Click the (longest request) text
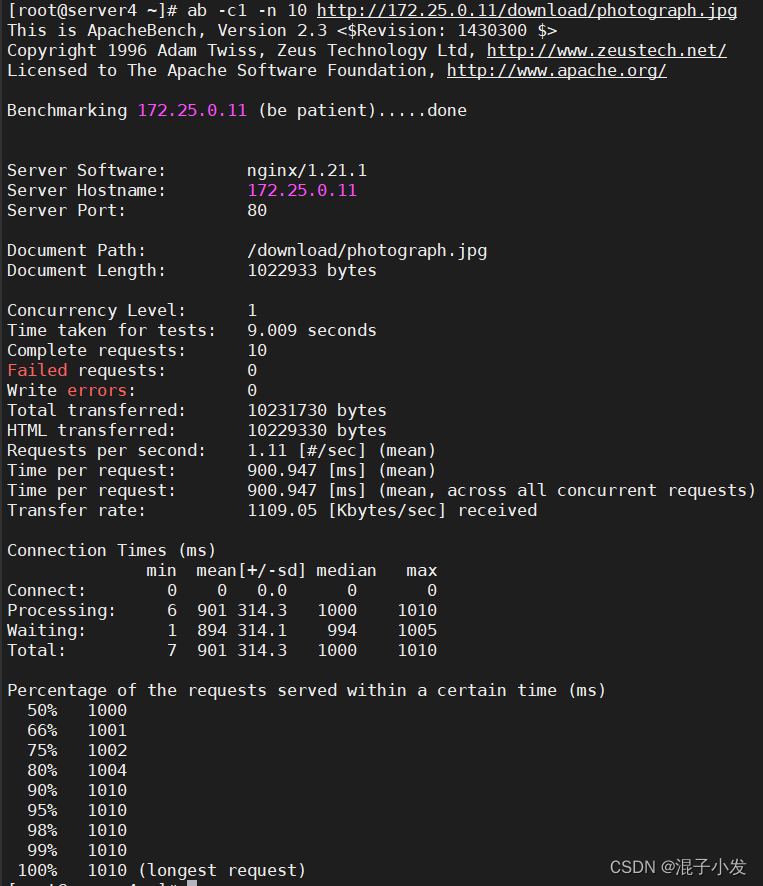This screenshot has height=886, width=763. coord(222,871)
